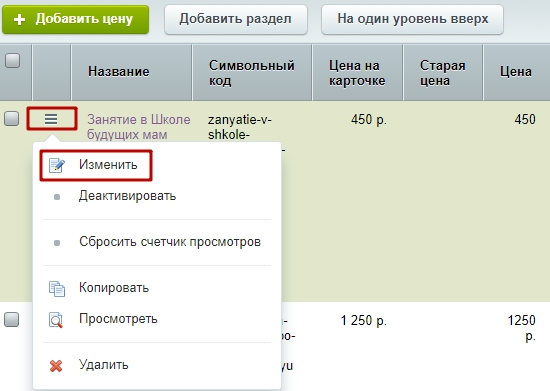Open the Занятие в Школе будущих мам link
The width and height of the screenshot is (550, 391).
click(x=139, y=127)
